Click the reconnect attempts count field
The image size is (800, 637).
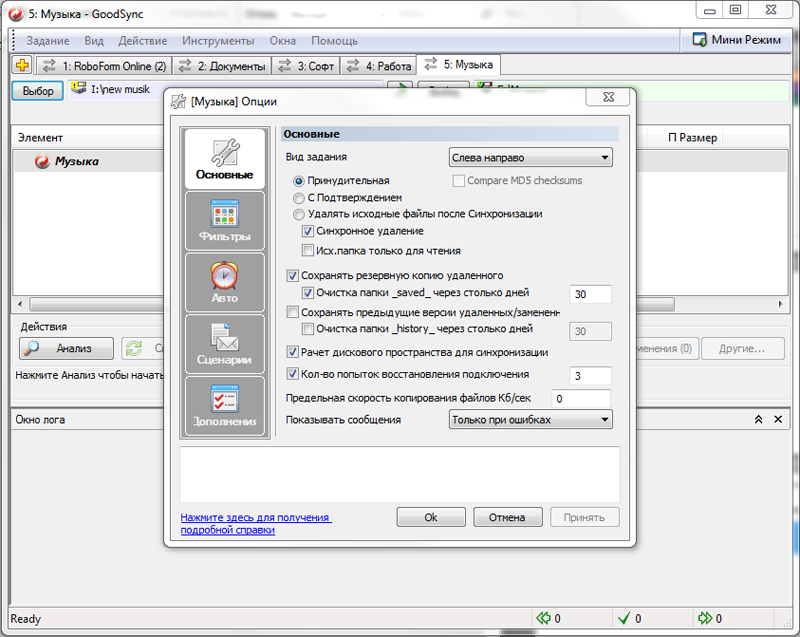coord(590,376)
